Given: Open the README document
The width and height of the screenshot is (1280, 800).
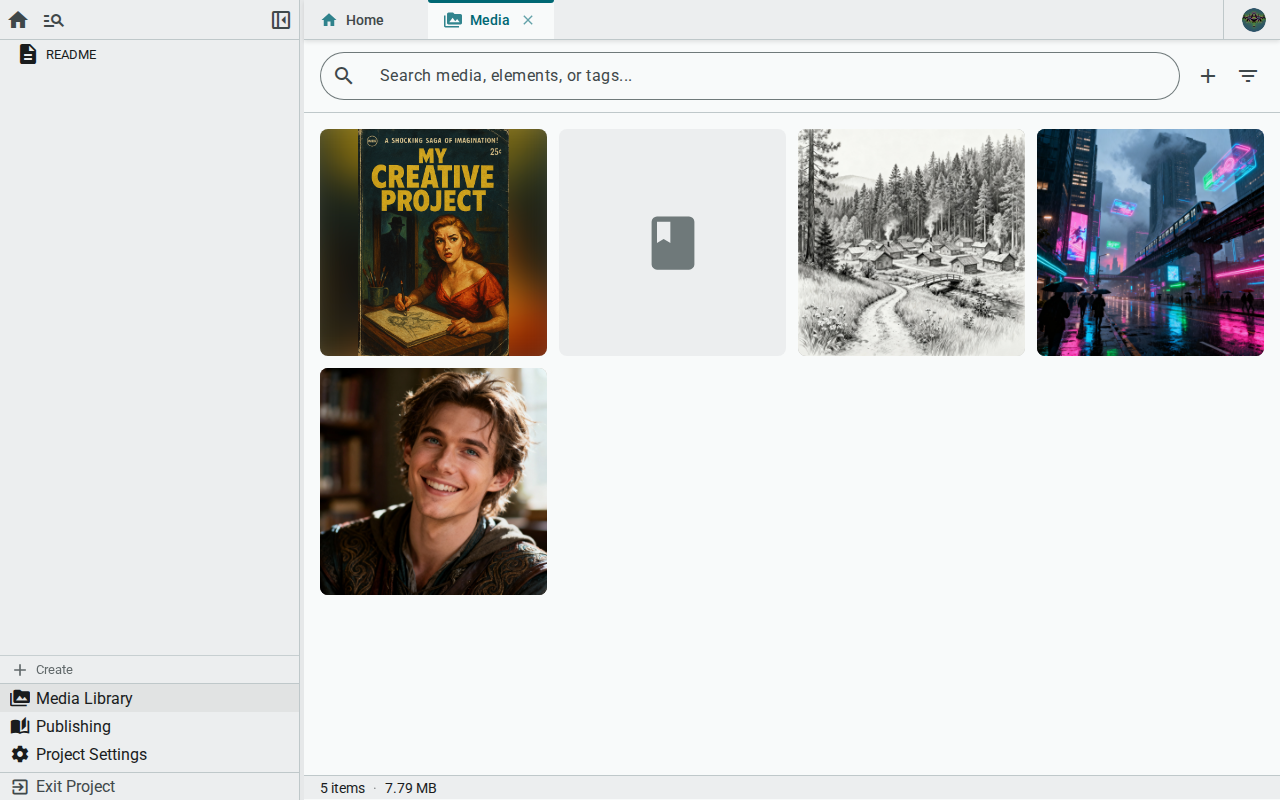Looking at the screenshot, I should point(150,55).
